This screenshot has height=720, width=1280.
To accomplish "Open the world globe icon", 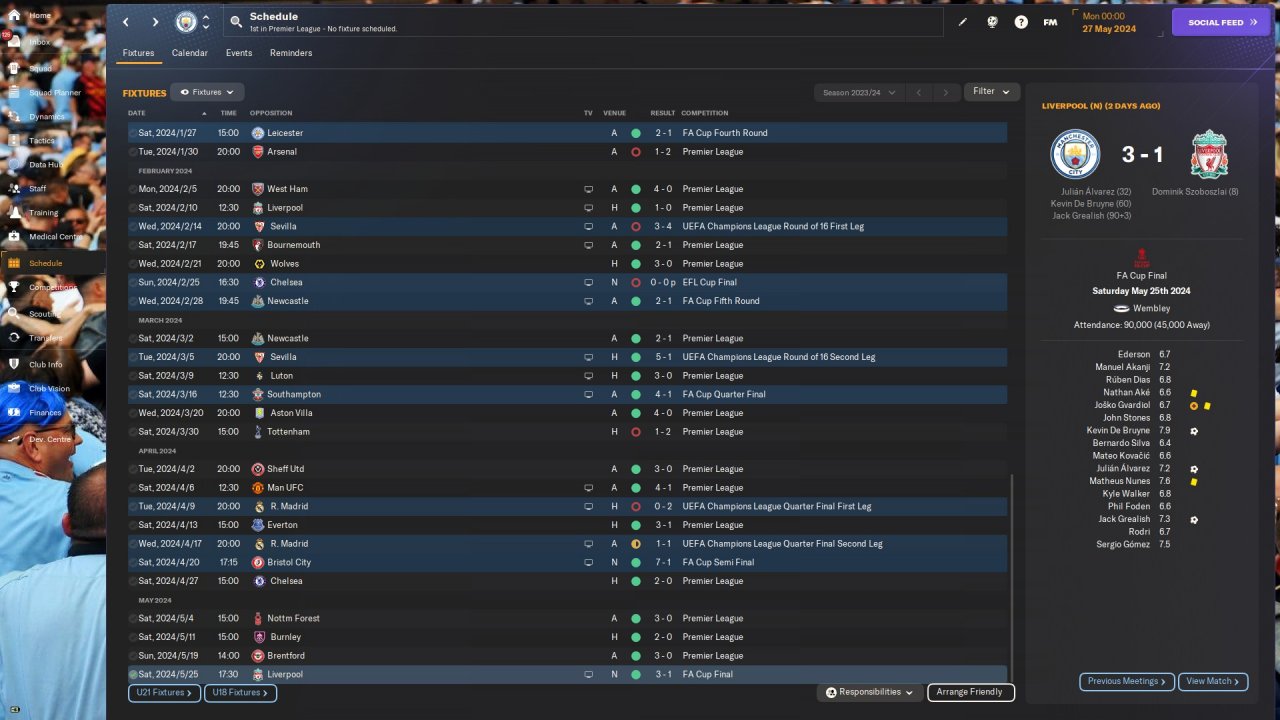I will (x=992, y=22).
